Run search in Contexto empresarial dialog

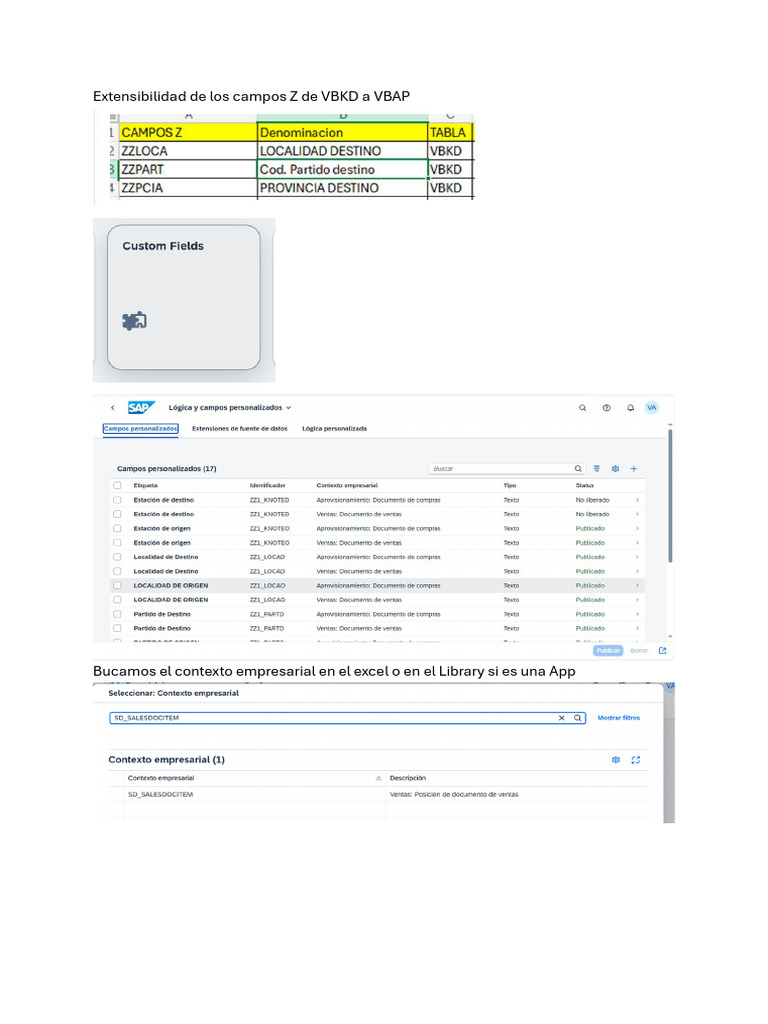click(578, 718)
